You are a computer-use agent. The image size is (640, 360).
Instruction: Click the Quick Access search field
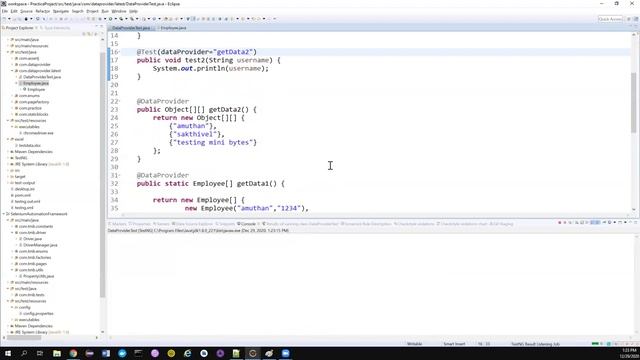point(610,19)
